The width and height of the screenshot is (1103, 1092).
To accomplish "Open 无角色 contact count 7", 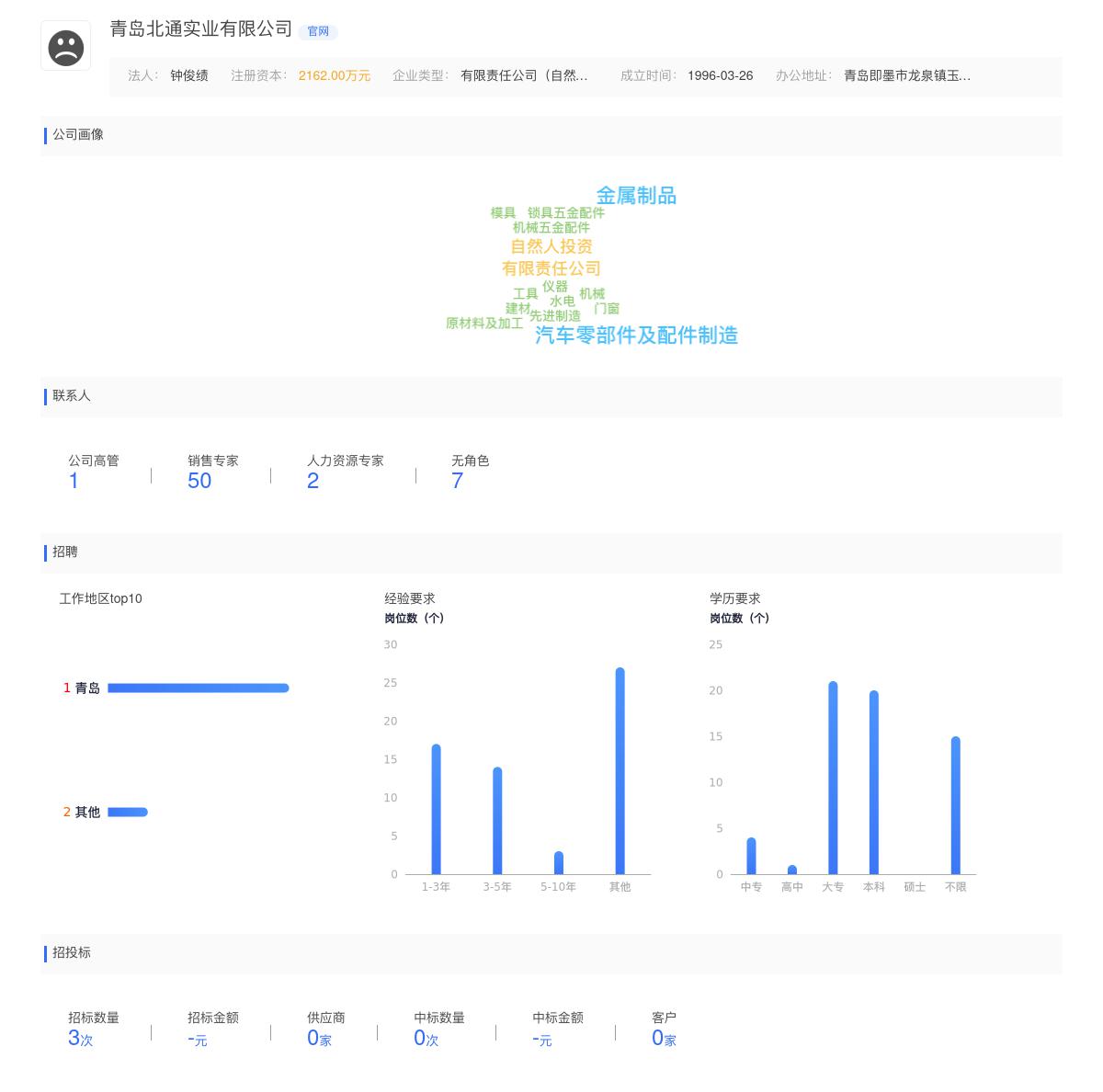I will click(x=457, y=481).
